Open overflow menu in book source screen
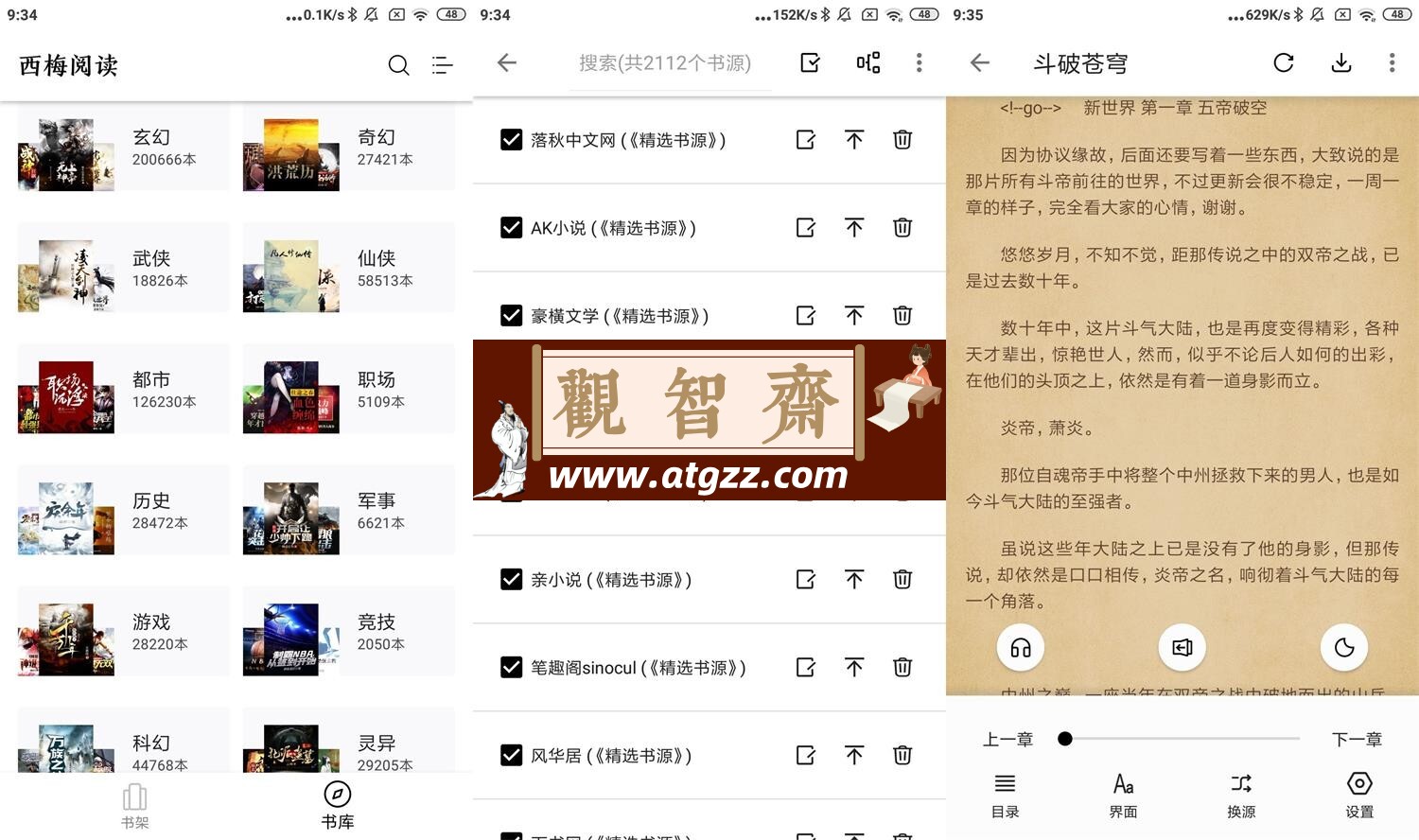1419x840 pixels. click(x=919, y=62)
